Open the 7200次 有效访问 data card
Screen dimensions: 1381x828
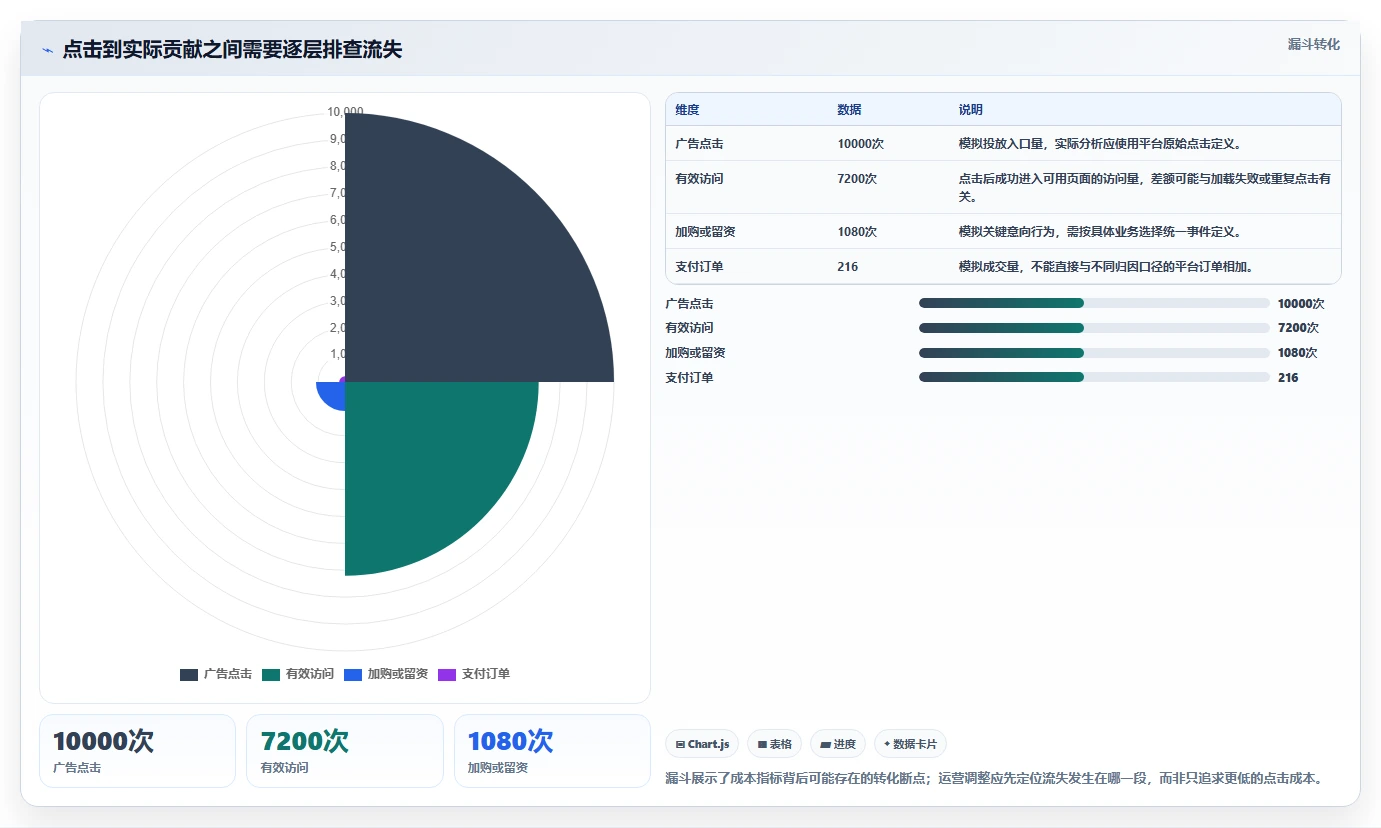[x=345, y=751]
